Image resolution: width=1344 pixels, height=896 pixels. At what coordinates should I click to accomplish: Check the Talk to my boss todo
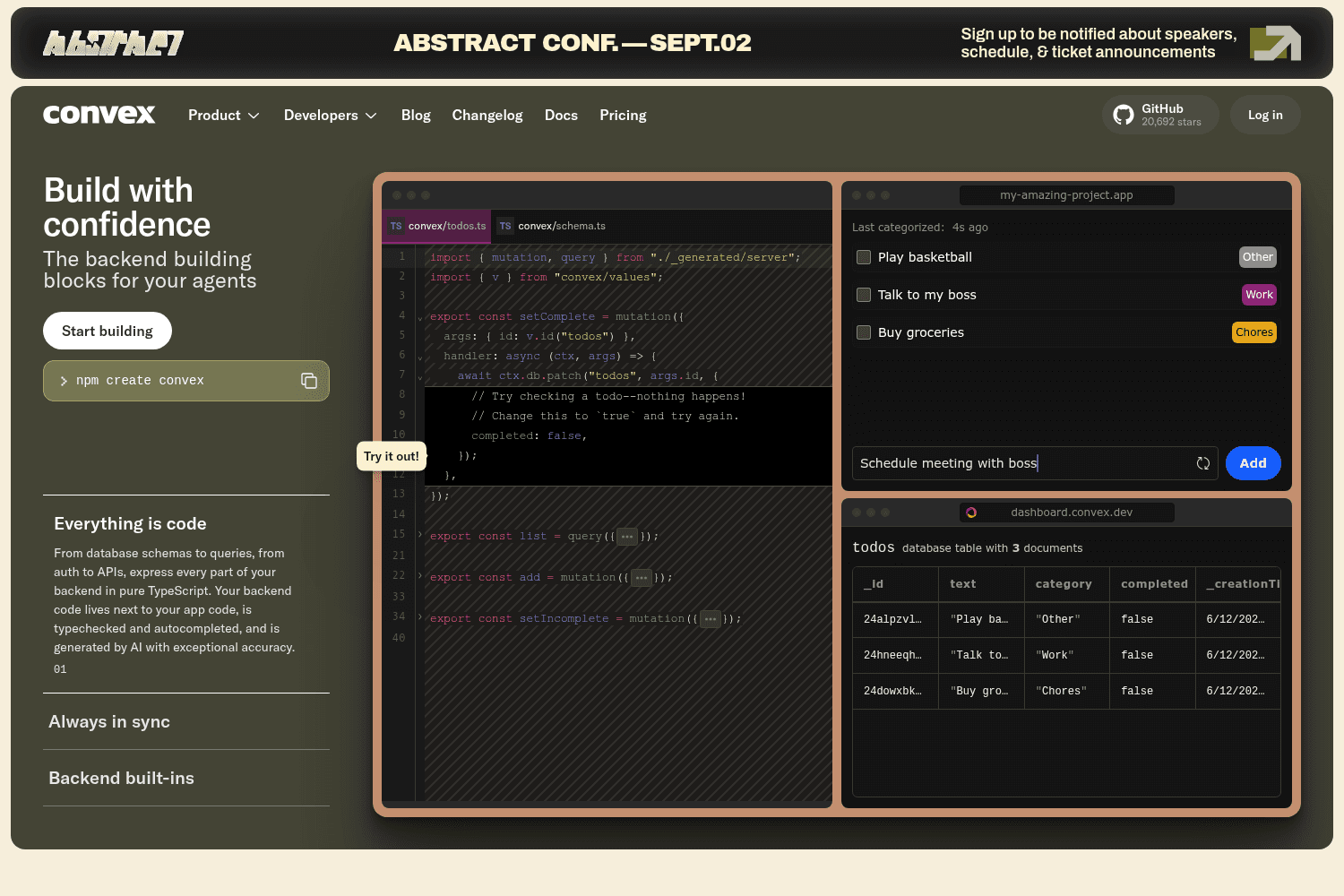point(864,295)
